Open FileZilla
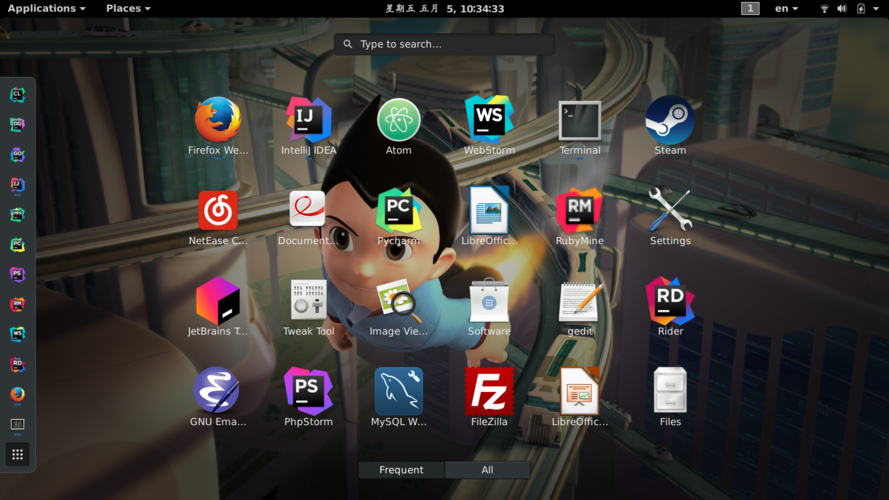 [489, 391]
